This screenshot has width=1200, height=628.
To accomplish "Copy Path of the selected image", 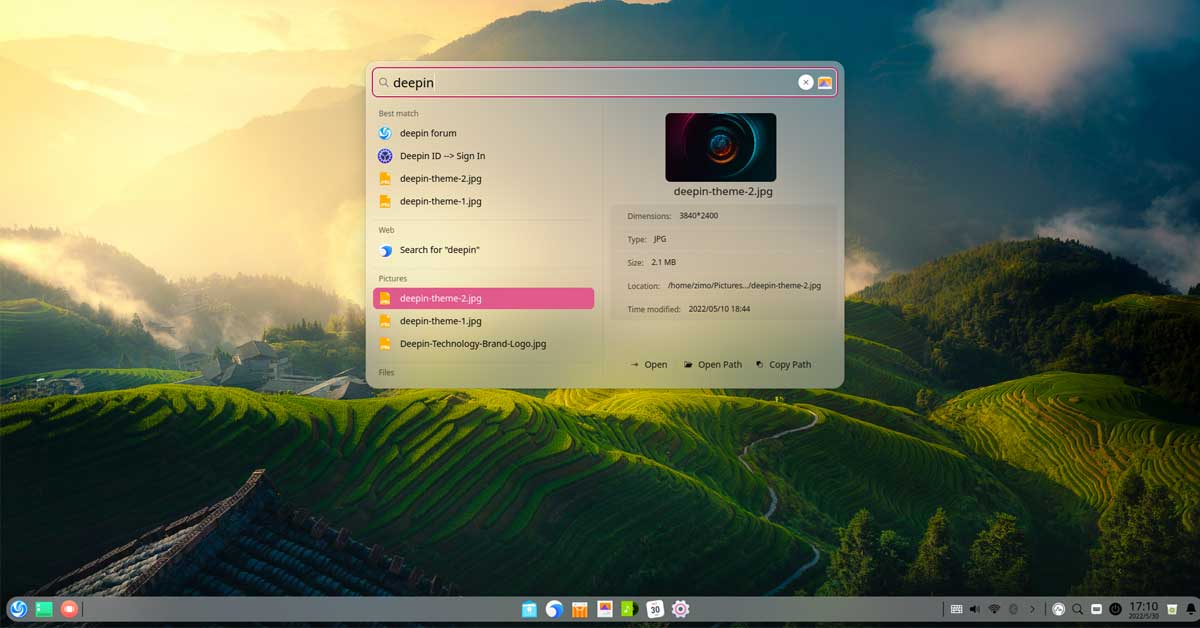I will tap(784, 364).
